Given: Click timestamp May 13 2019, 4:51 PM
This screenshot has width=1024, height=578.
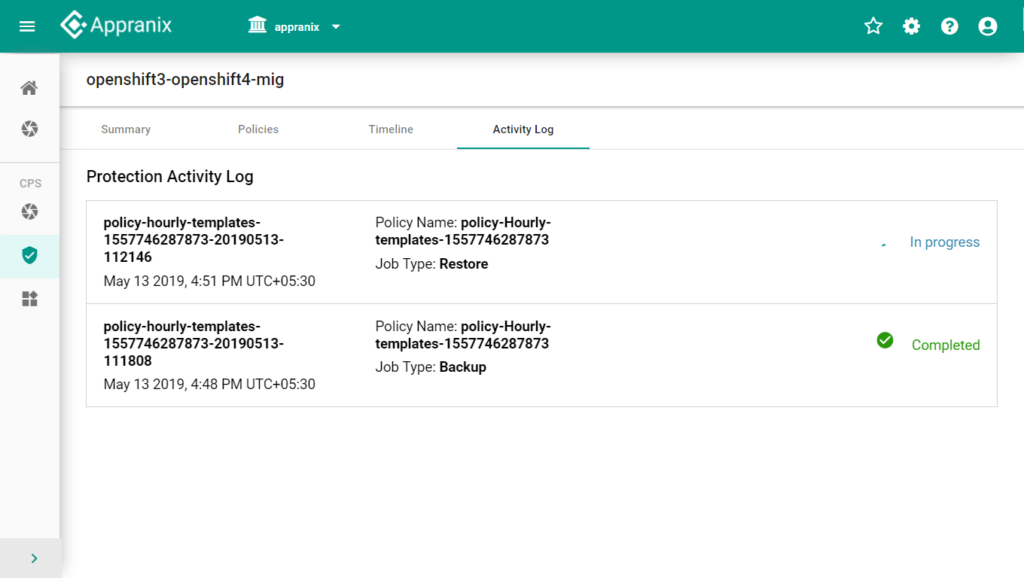Looking at the screenshot, I should [x=210, y=281].
